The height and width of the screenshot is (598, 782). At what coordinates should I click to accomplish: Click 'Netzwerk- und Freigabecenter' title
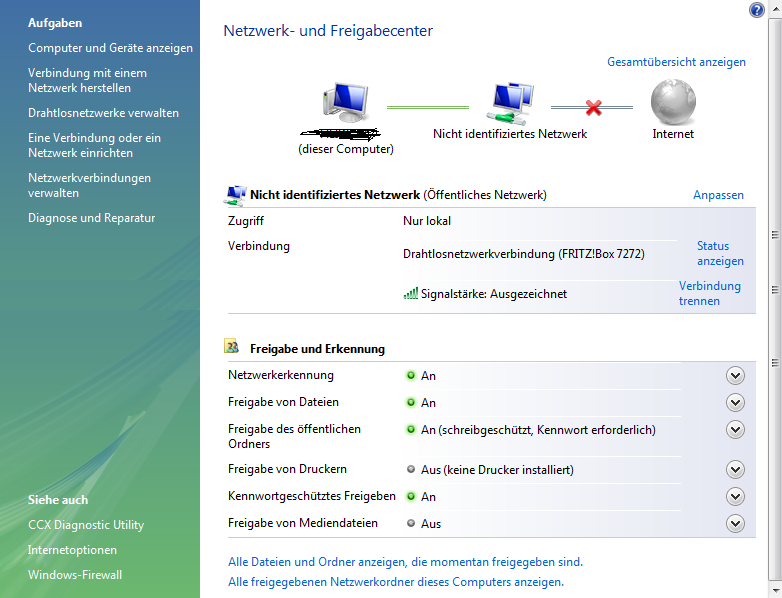(x=328, y=31)
